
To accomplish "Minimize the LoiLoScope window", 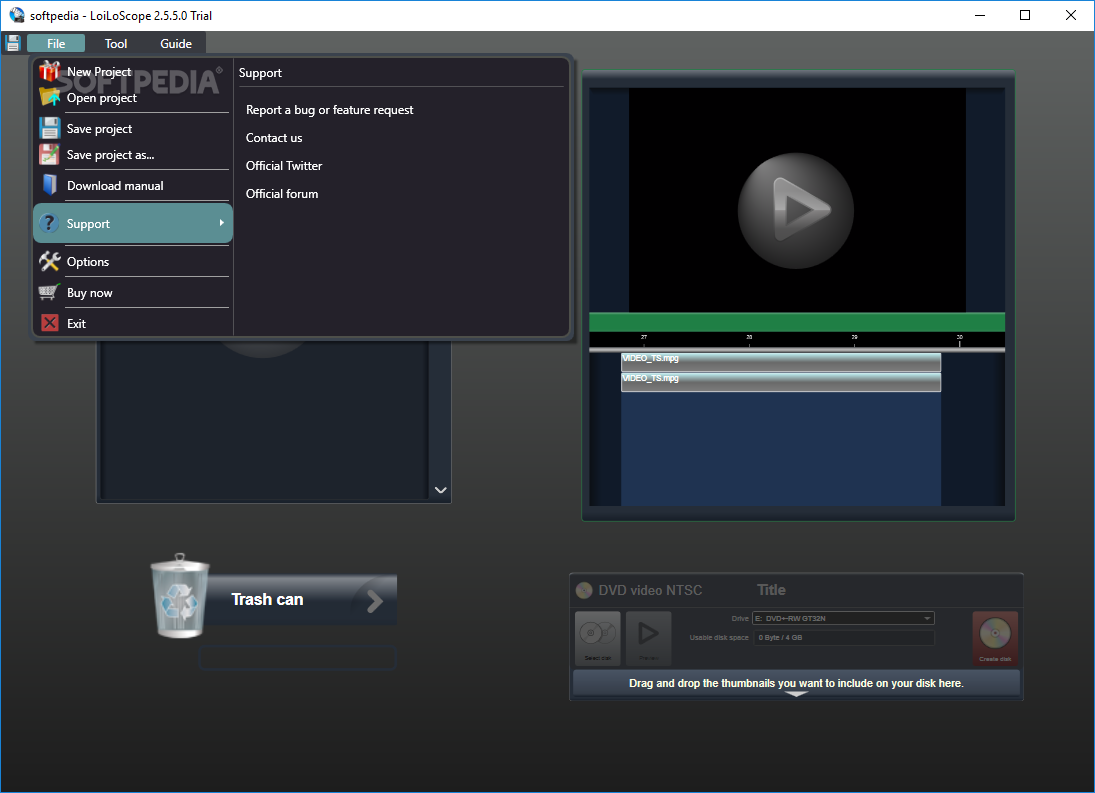I will pyautogui.click(x=980, y=15).
